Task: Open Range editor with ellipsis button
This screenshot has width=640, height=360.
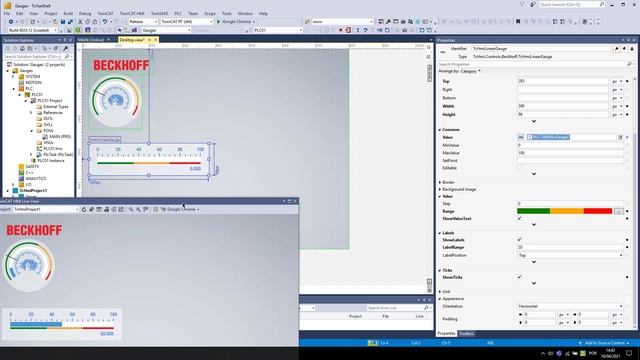Action: click(x=619, y=211)
